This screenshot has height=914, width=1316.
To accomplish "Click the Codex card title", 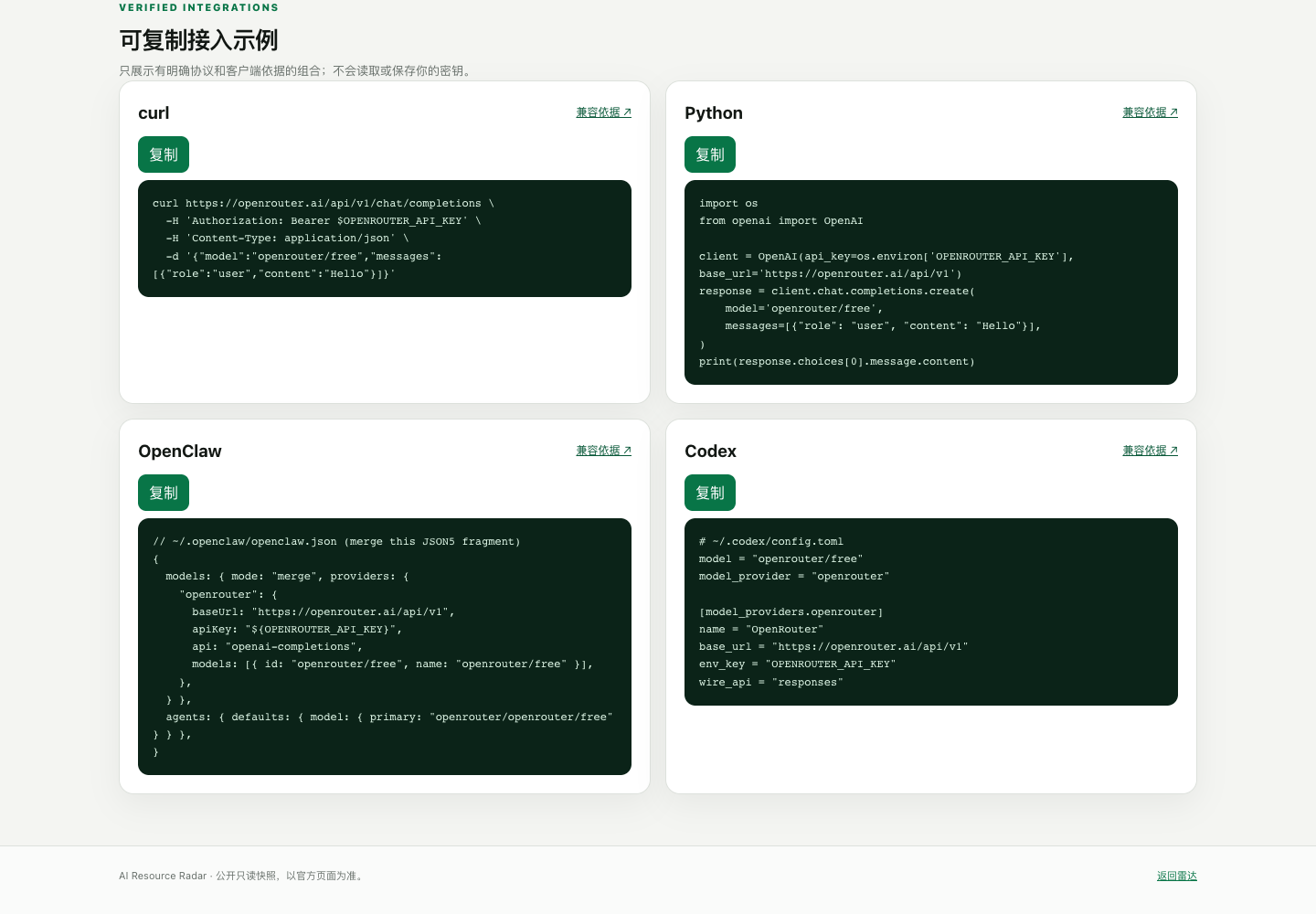I will 710,452.
